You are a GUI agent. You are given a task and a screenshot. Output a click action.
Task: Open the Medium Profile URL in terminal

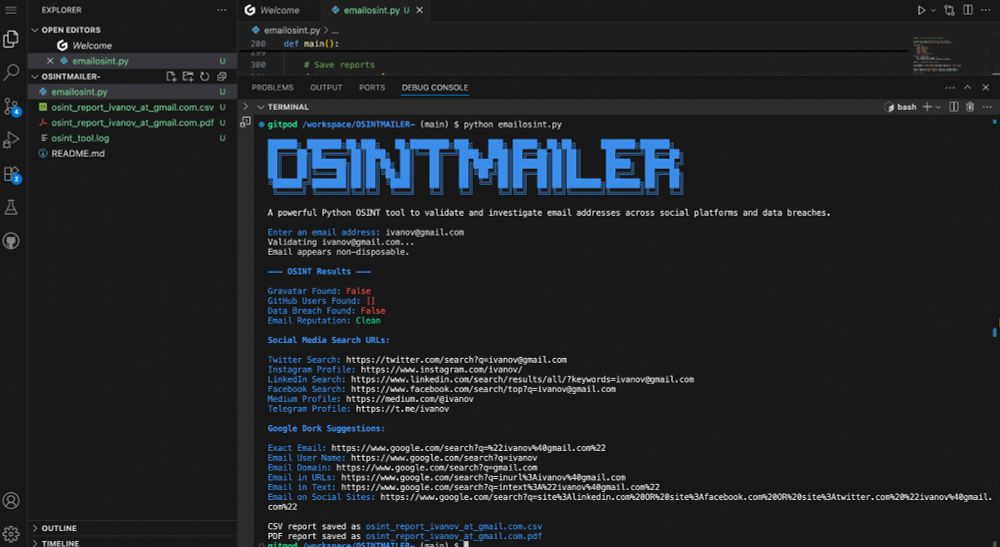[x=409, y=399]
